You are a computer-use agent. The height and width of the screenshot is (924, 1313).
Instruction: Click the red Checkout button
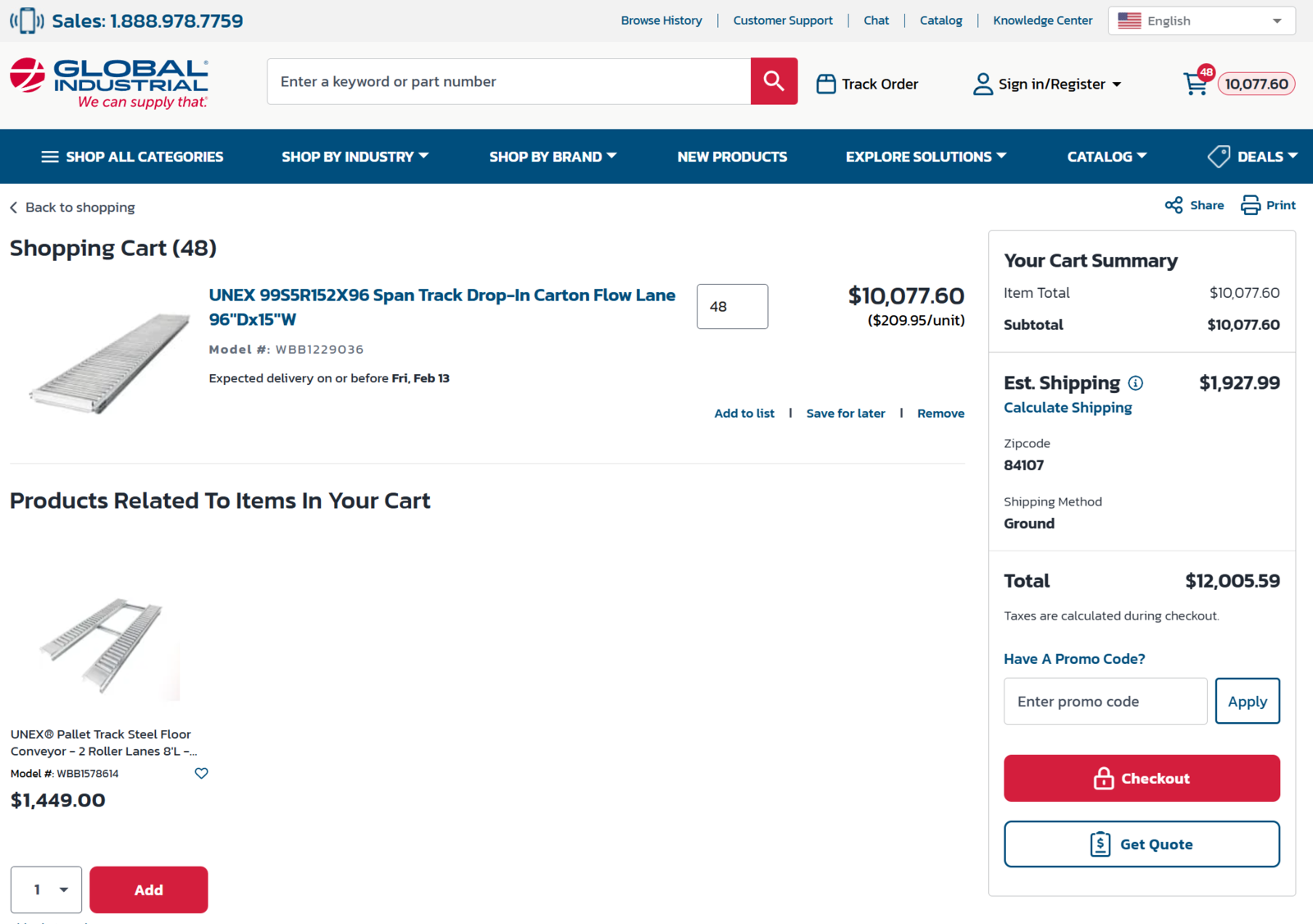click(x=1141, y=778)
